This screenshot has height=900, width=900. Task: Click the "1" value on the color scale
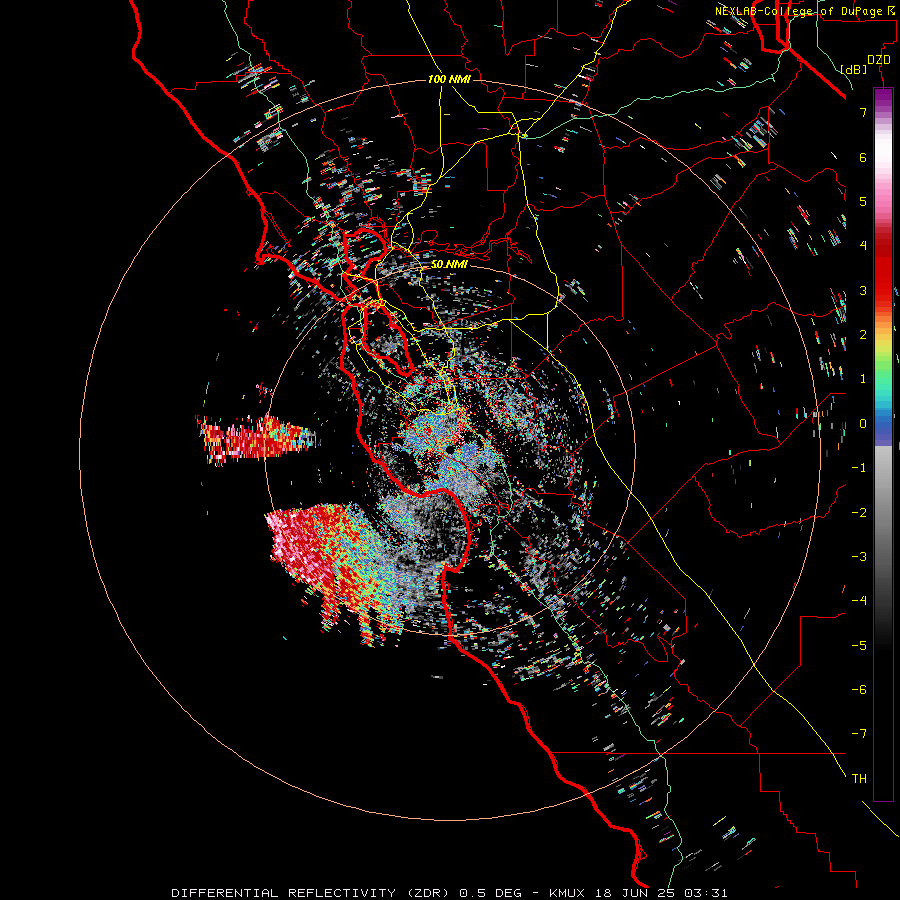(x=863, y=379)
